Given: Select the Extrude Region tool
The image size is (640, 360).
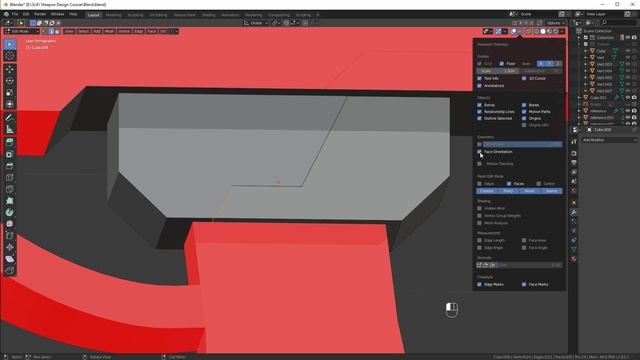Looking at the screenshot, I should (x=10, y=142).
